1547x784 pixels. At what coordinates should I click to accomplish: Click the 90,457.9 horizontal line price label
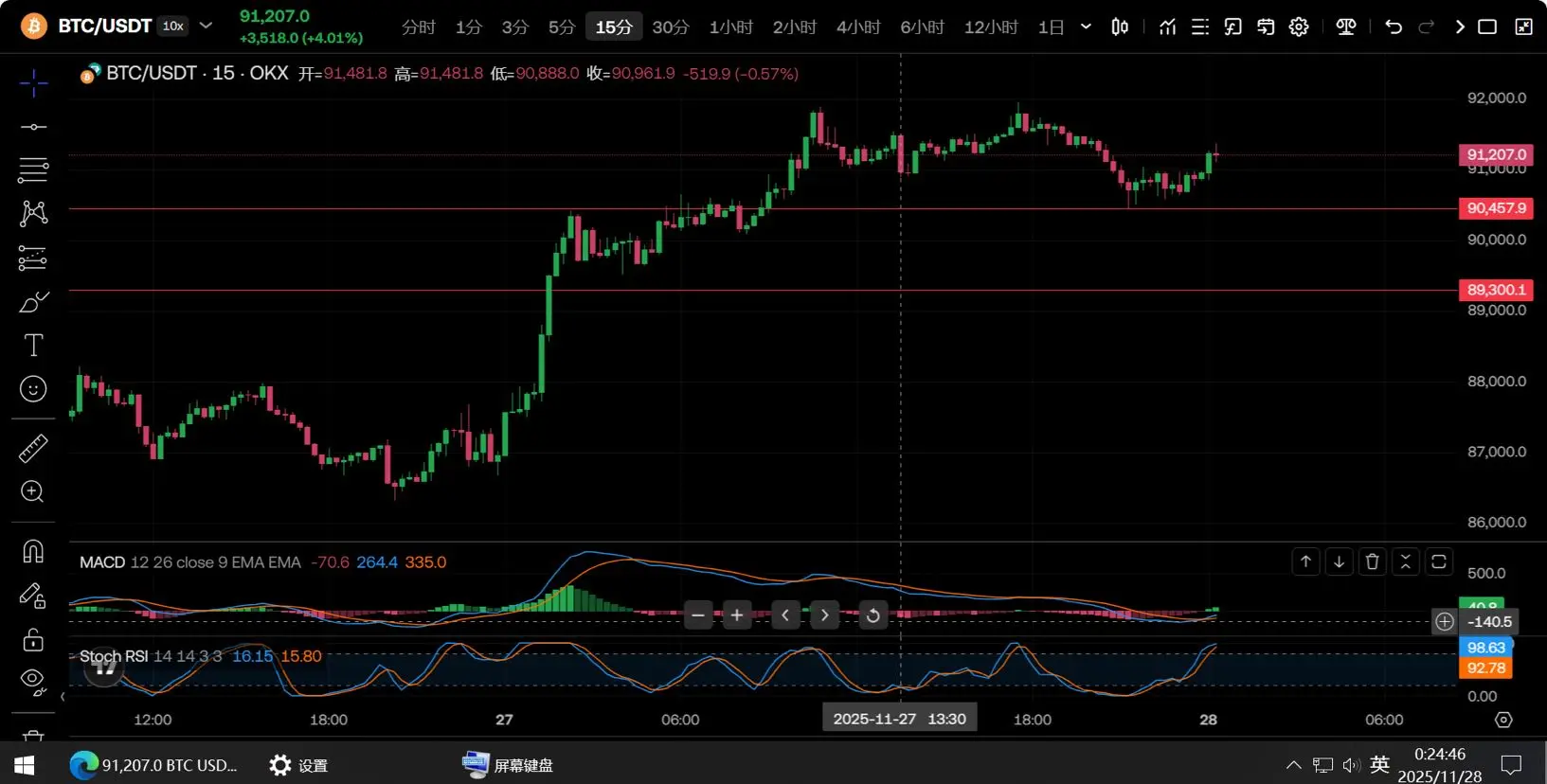(1496, 208)
